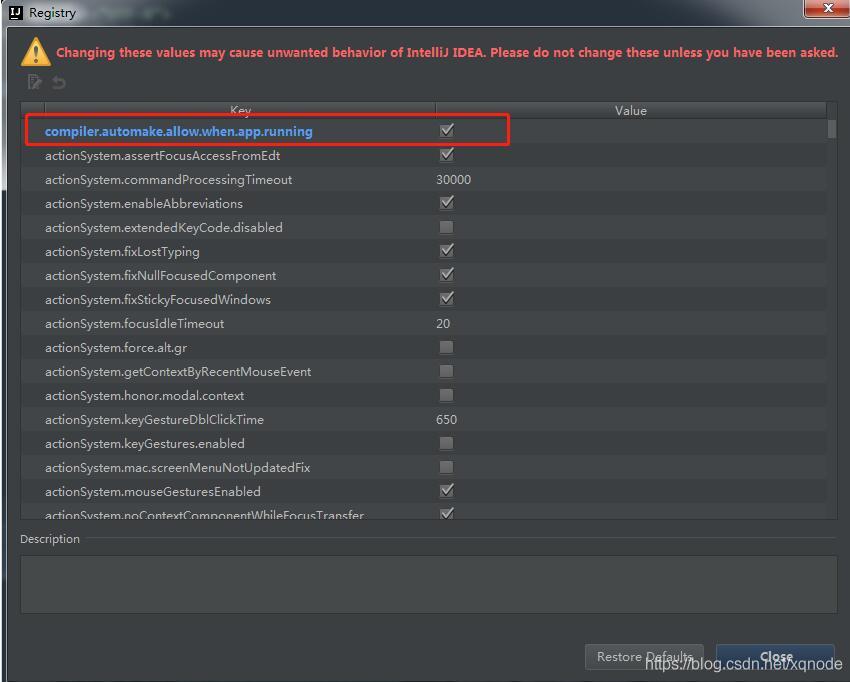Toggle actionSystem.keyGestures.enabled checkbox
The image size is (850, 682).
[x=447, y=443]
